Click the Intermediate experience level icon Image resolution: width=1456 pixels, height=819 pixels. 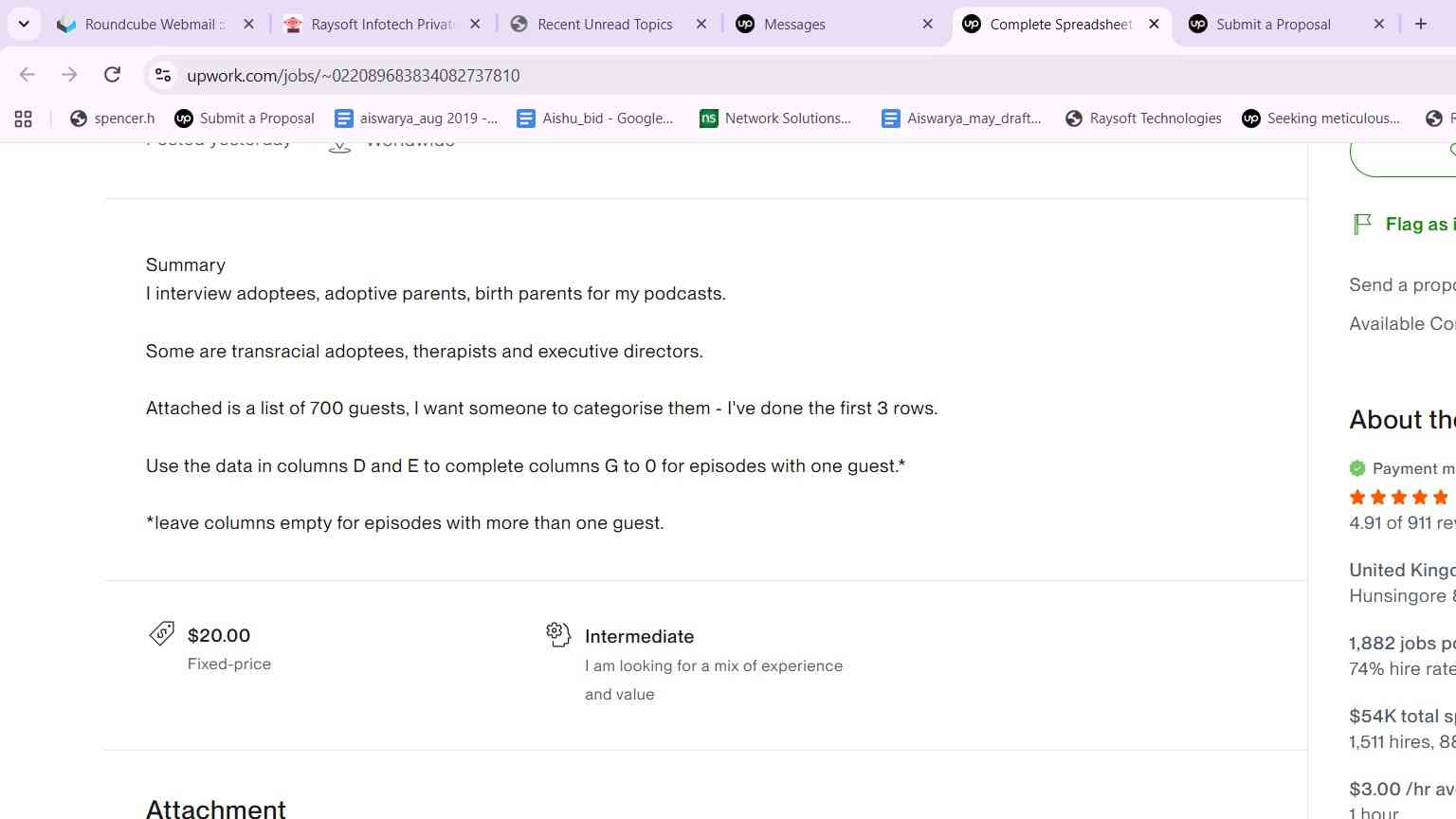click(x=558, y=634)
